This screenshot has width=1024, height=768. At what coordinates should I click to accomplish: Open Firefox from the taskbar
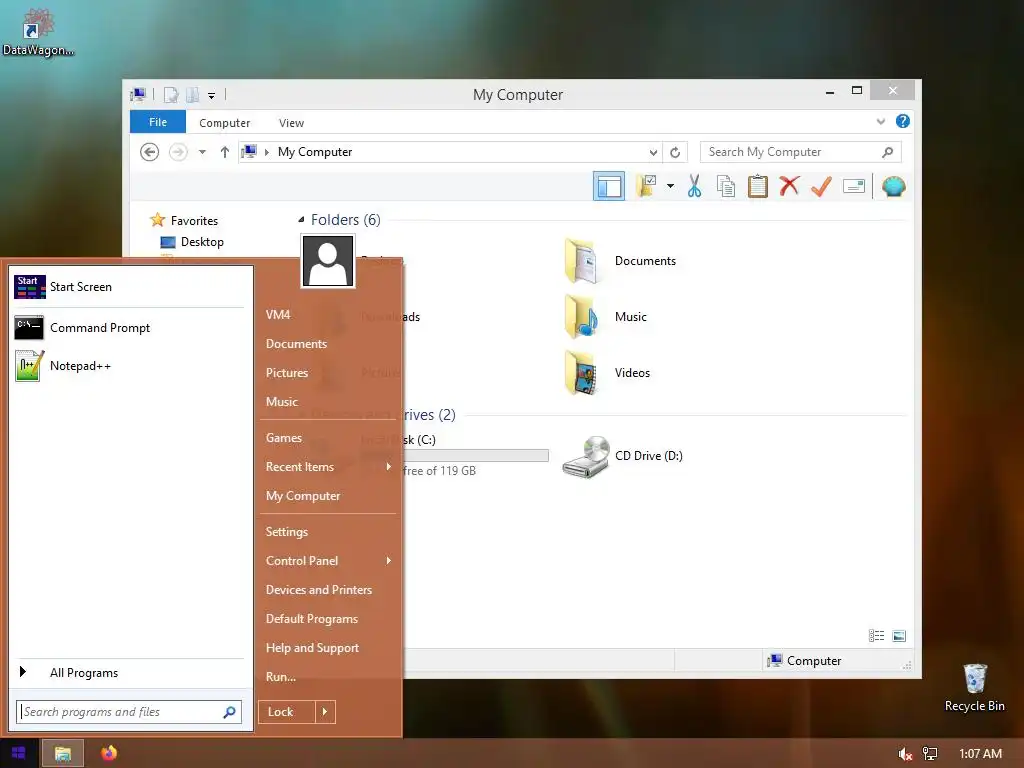[x=109, y=754]
